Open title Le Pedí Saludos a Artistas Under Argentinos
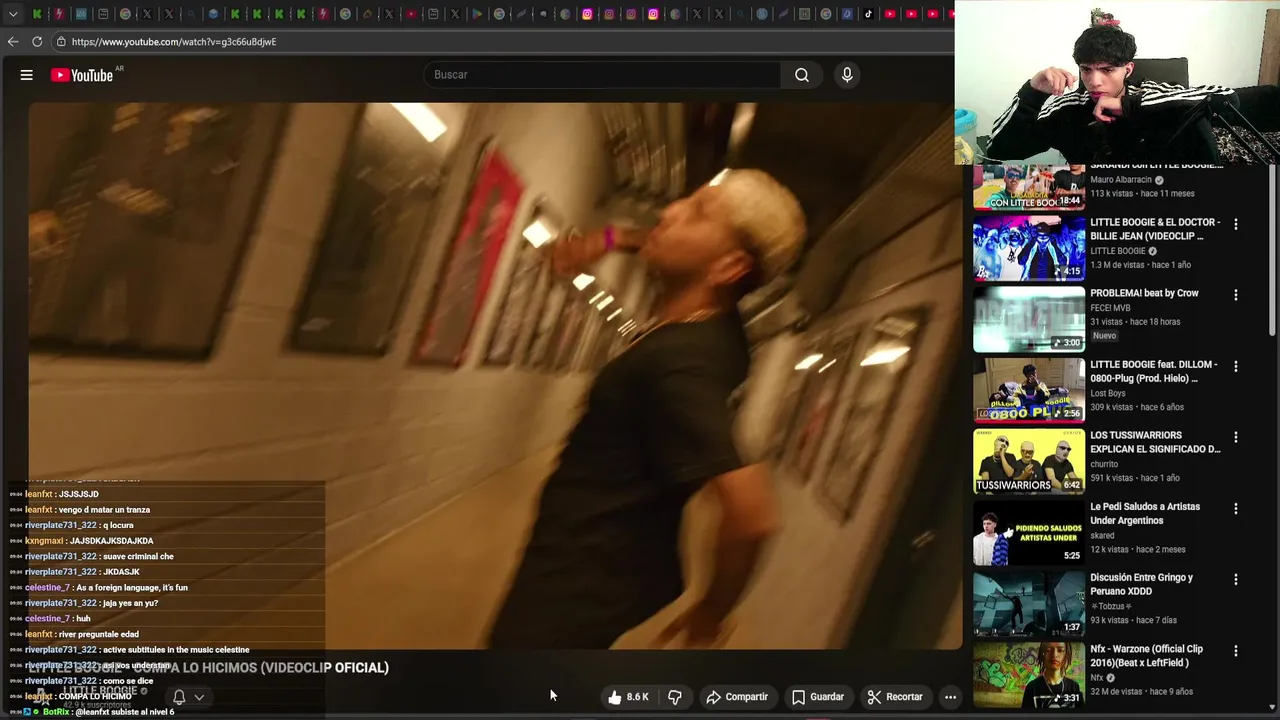This screenshot has width=1280, height=720. 1145,513
